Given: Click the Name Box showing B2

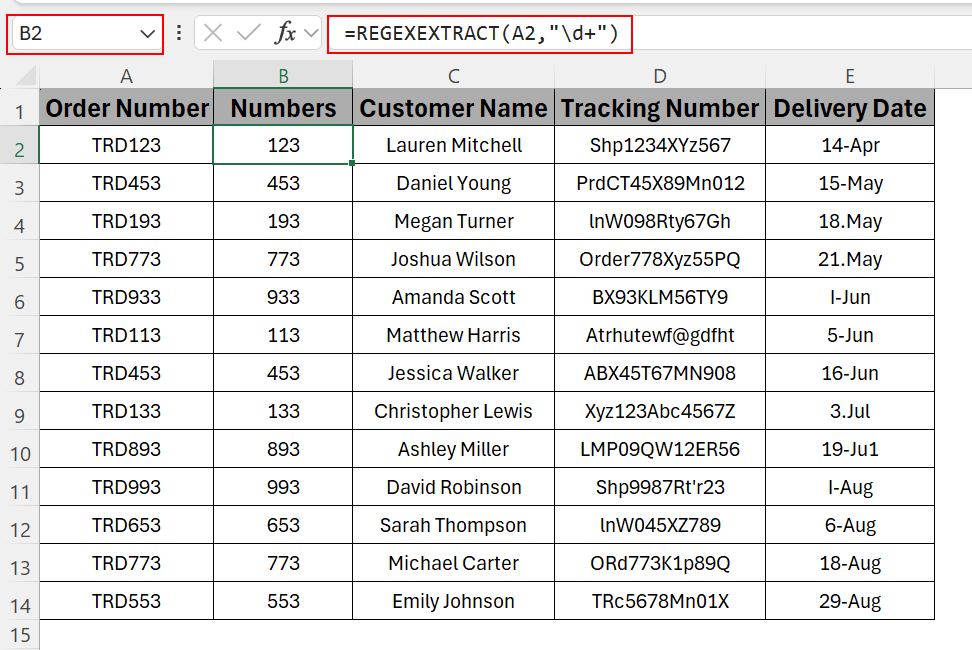Looking at the screenshot, I should click(70, 34).
